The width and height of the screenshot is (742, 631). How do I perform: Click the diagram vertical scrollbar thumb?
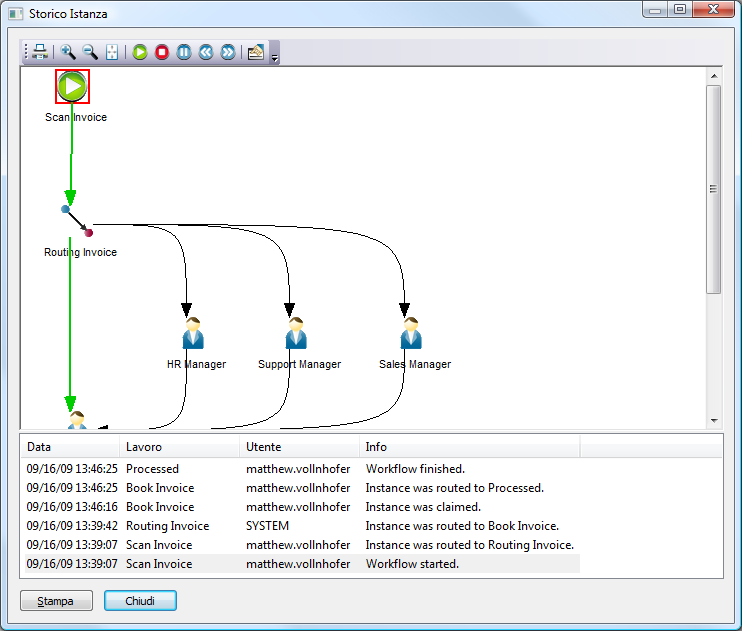pyautogui.click(x=714, y=189)
